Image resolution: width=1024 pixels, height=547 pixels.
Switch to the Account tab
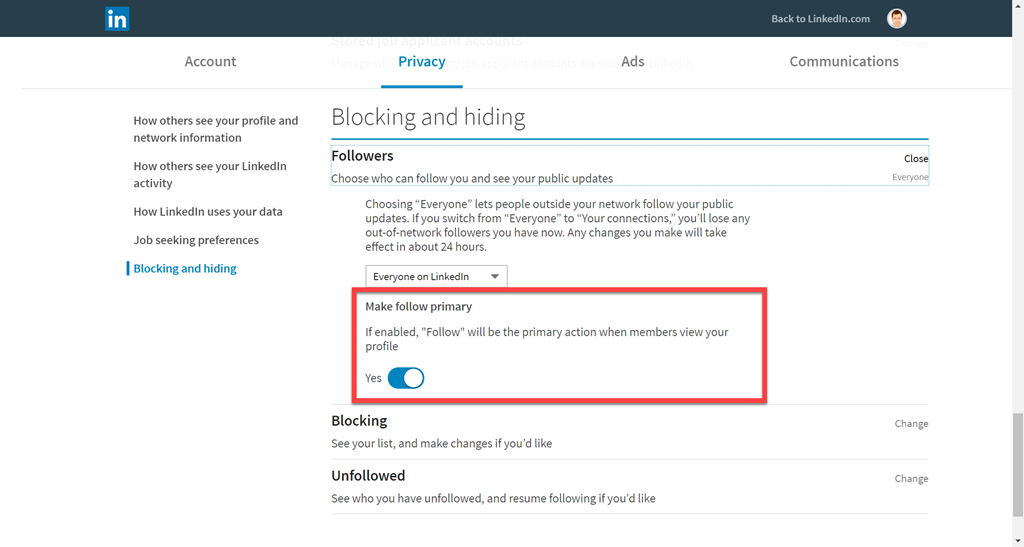click(210, 62)
